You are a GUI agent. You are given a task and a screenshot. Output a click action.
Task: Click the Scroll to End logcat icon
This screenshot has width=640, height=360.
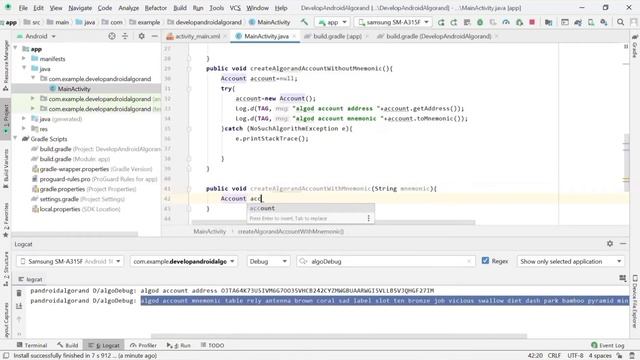19,306
